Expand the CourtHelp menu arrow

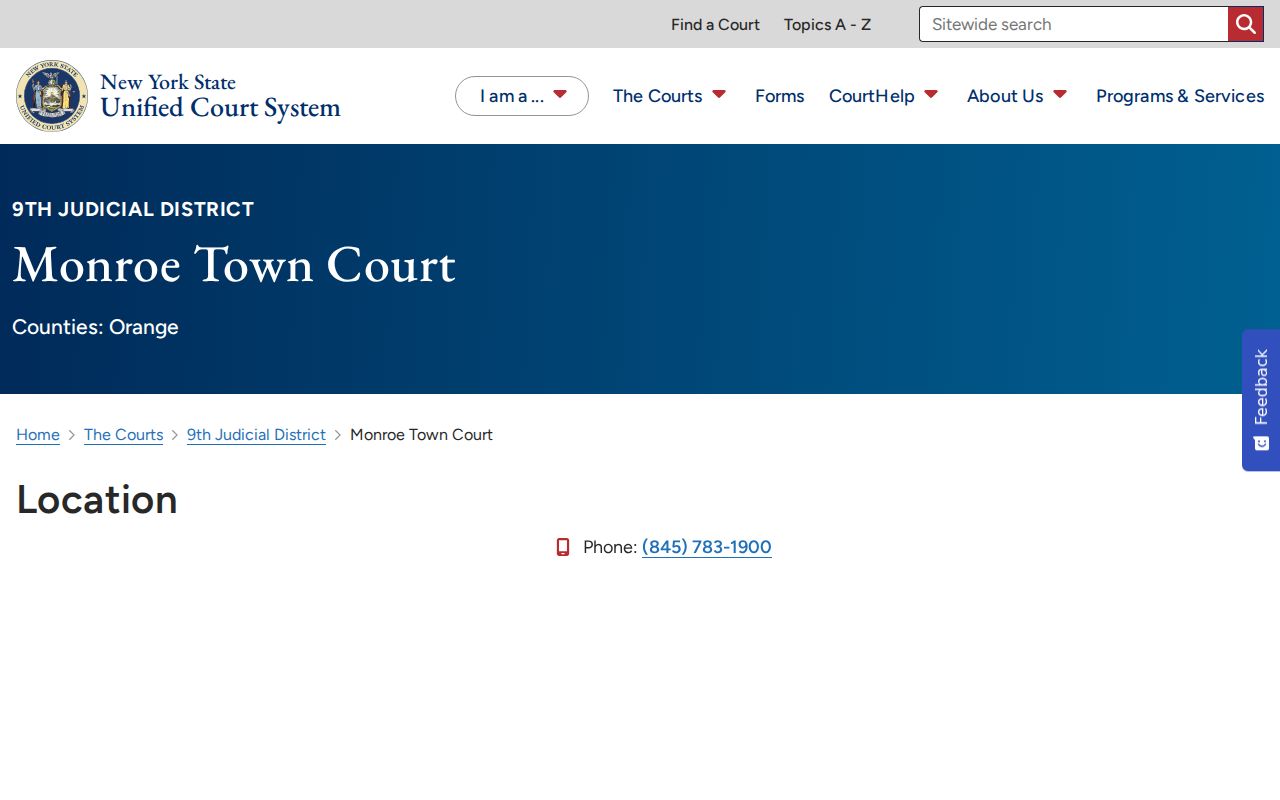tap(931, 95)
